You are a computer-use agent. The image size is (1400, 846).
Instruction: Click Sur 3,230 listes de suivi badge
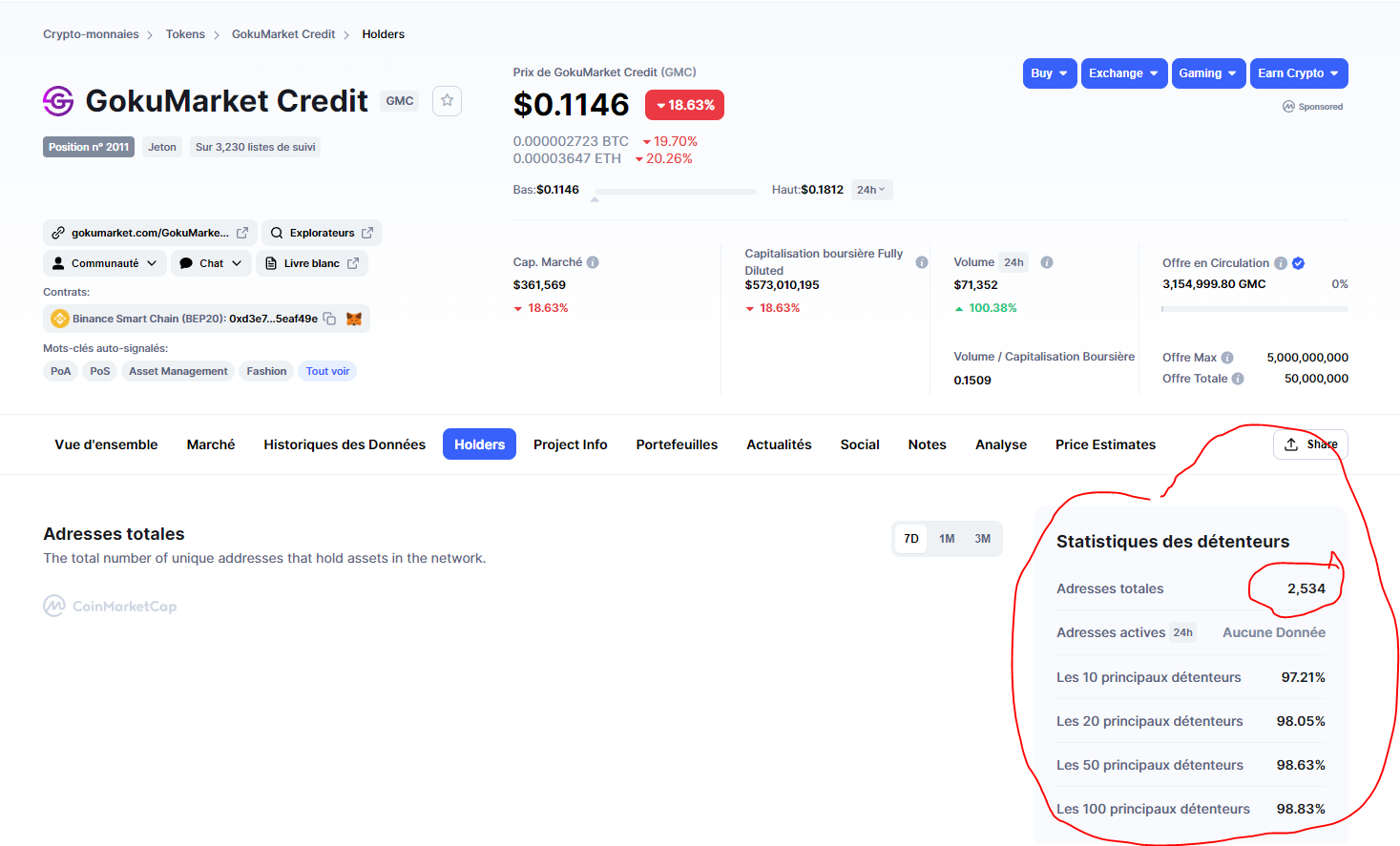[x=255, y=147]
